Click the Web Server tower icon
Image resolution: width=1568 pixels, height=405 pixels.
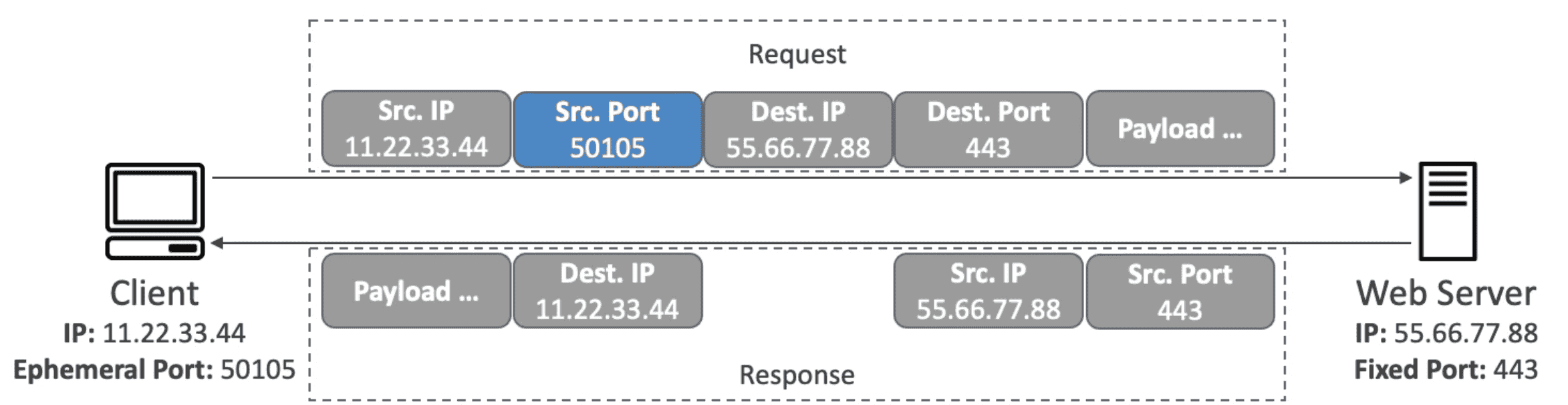tap(1447, 211)
